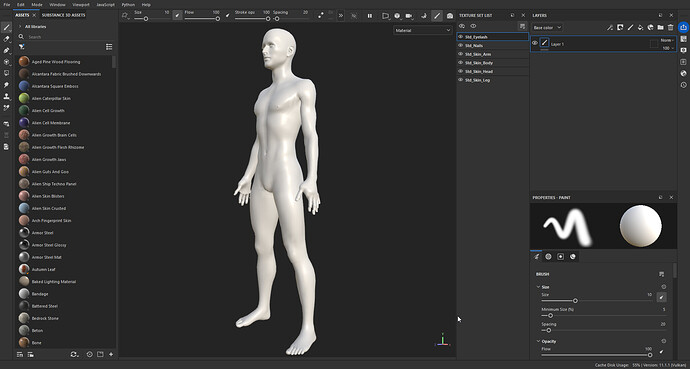Open the Base color channel dropdown
The height and width of the screenshot is (369, 690).
point(547,28)
